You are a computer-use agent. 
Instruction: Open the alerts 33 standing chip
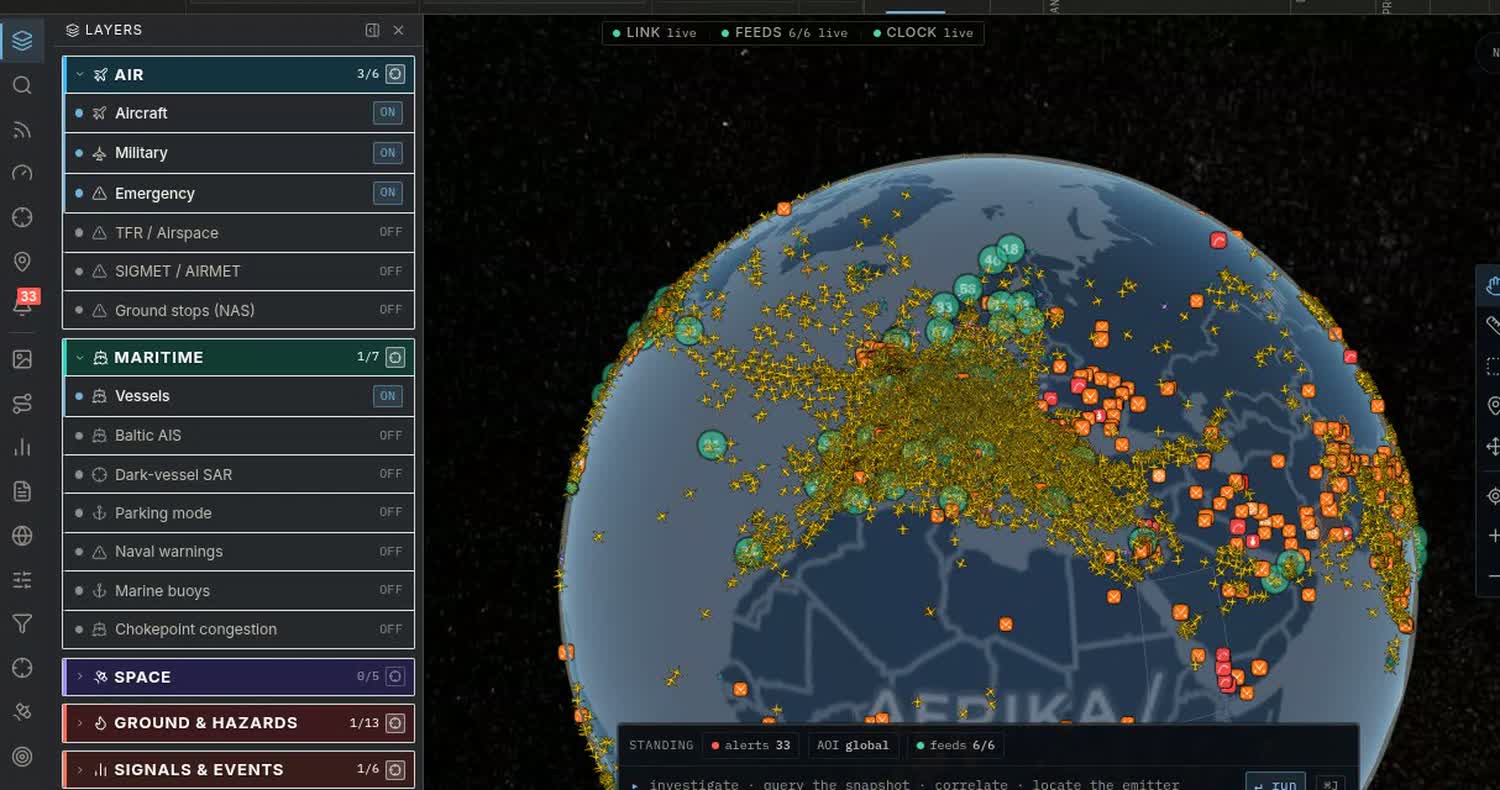click(x=750, y=745)
